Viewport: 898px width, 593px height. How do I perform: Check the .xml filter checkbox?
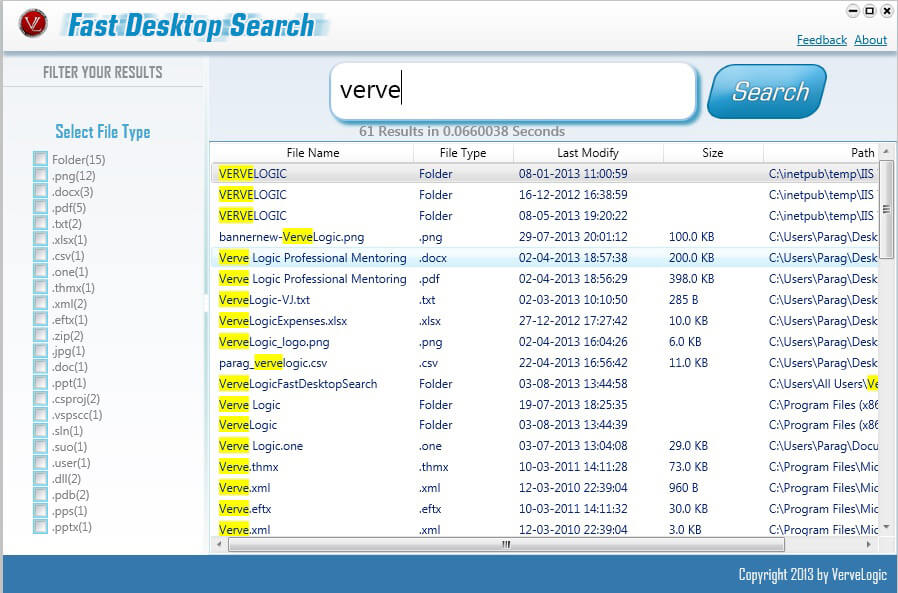(40, 303)
